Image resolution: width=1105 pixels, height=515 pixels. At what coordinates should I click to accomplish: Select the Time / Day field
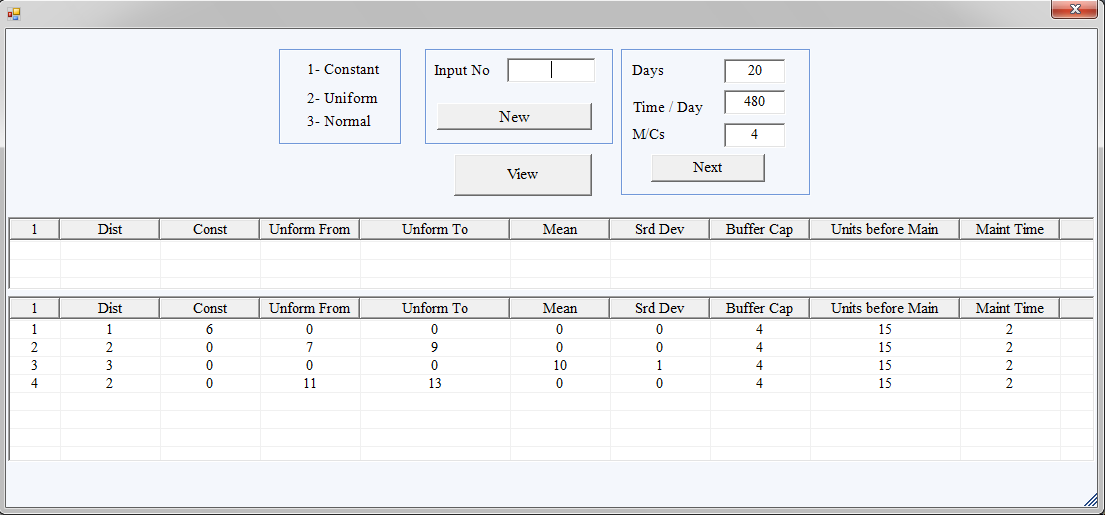(754, 102)
